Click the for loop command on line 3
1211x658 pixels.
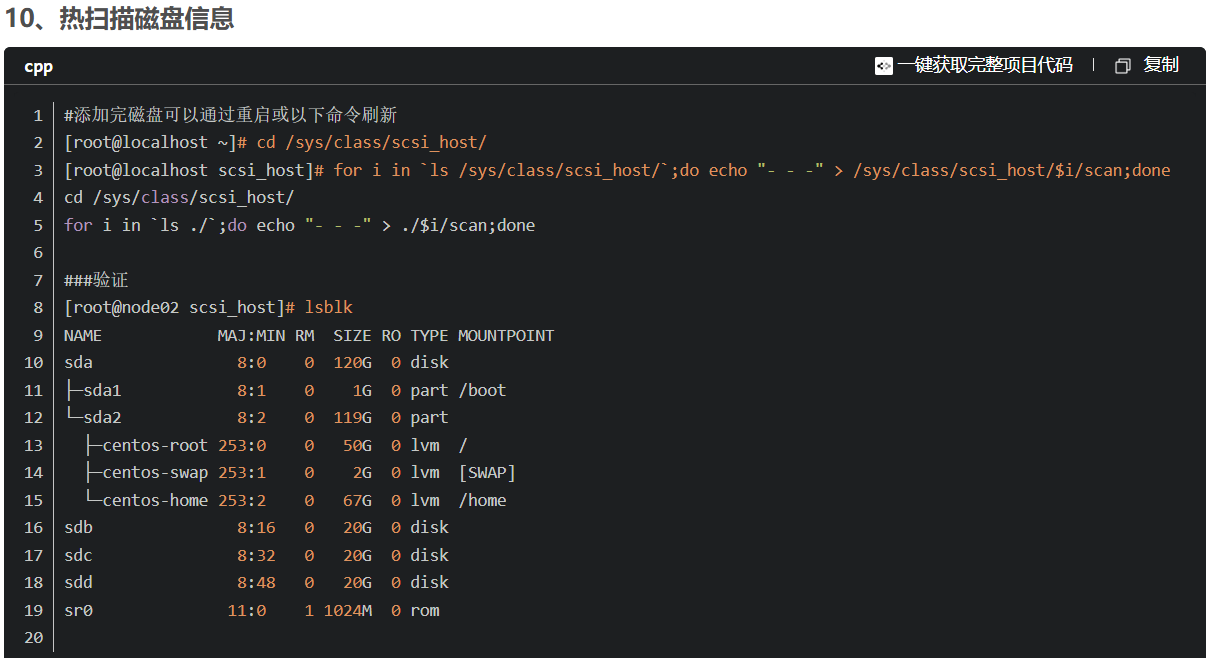pos(752,170)
